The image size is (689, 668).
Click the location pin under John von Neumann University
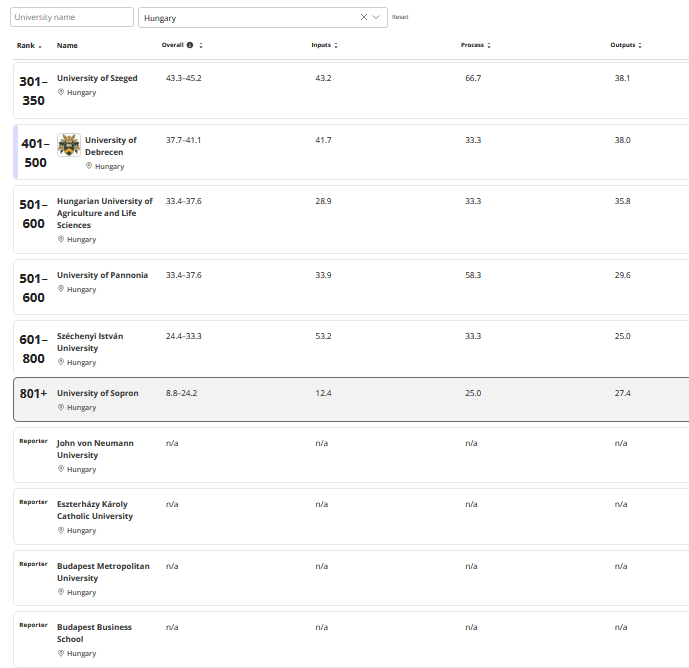[61, 469]
